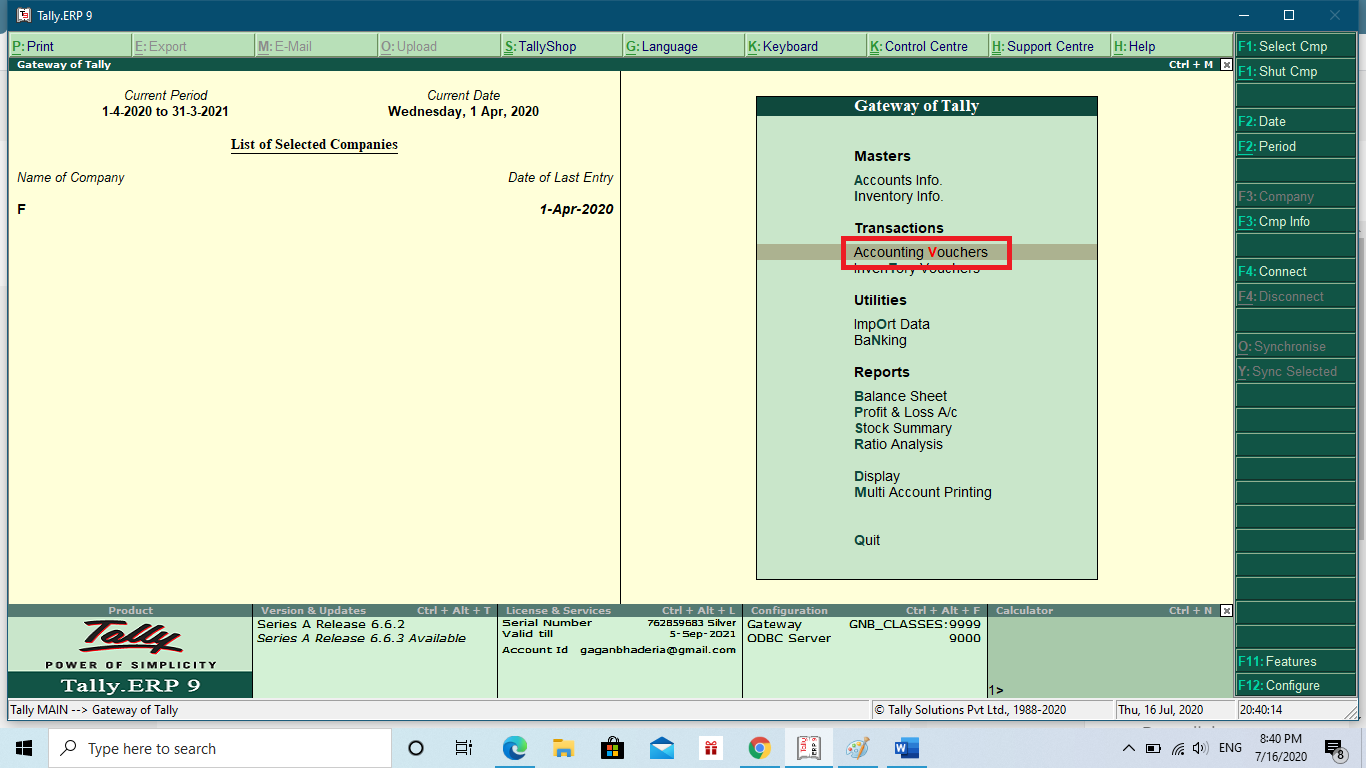This screenshot has width=1366, height=768.
Task: Launch Microsoft Store from the taskbar
Action: click(x=612, y=748)
